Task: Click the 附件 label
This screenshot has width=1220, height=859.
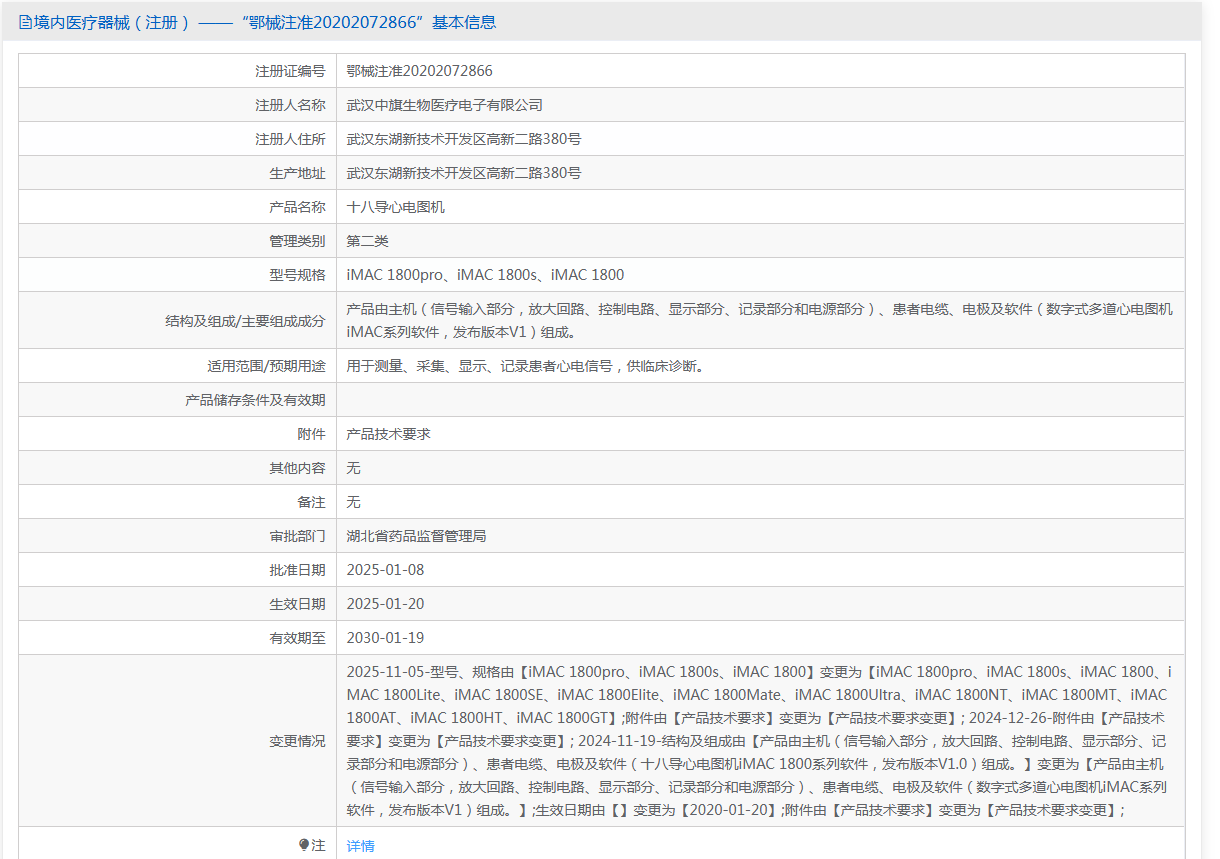Action: (311, 434)
